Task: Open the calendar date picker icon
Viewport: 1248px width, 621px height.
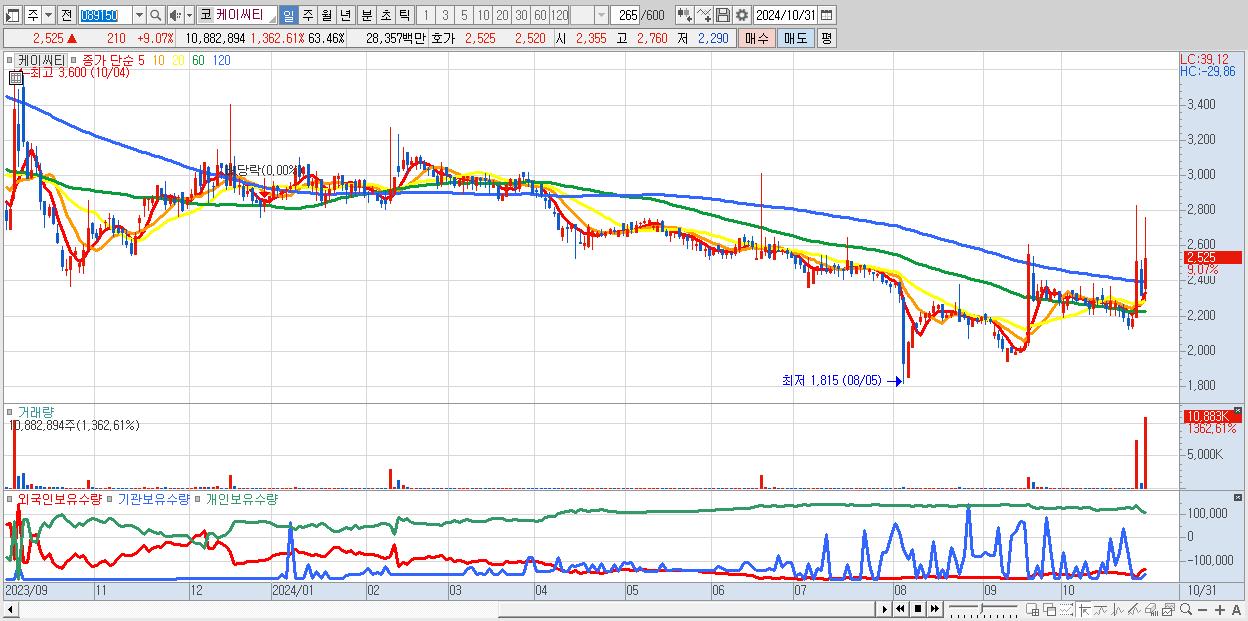Action: 828,15
